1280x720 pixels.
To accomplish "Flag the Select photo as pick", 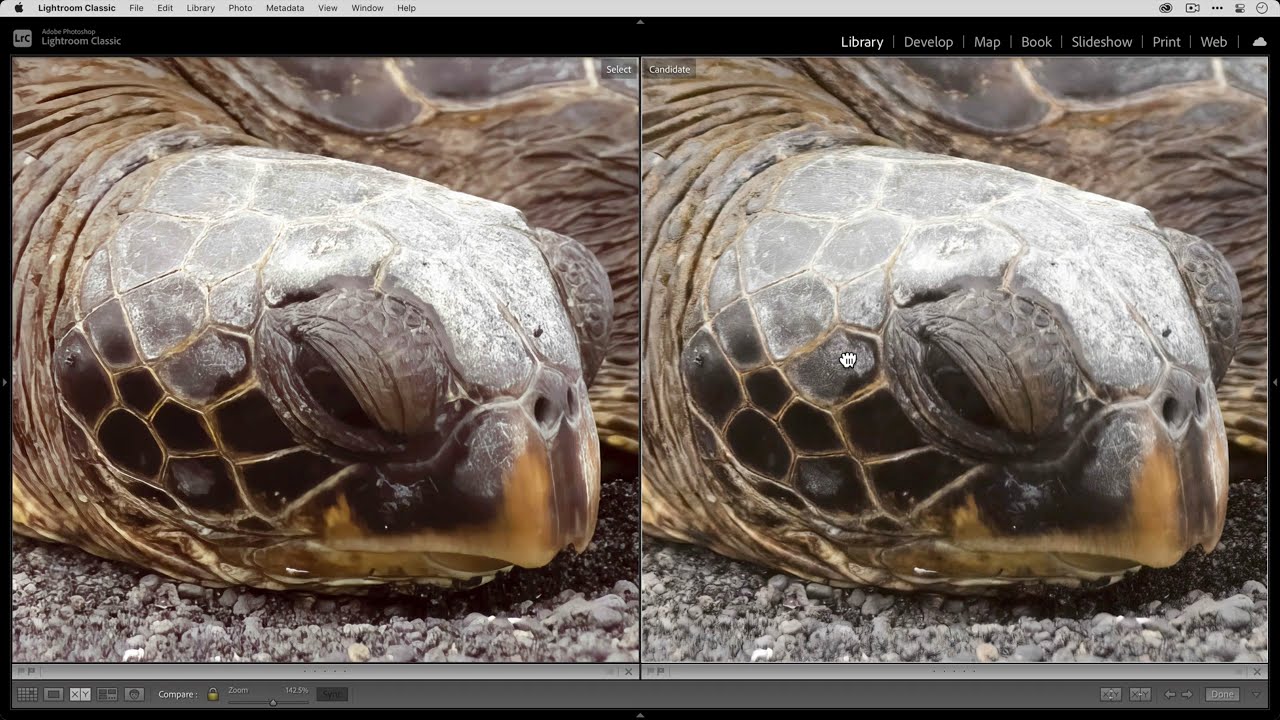I will pyautogui.click(x=20, y=672).
